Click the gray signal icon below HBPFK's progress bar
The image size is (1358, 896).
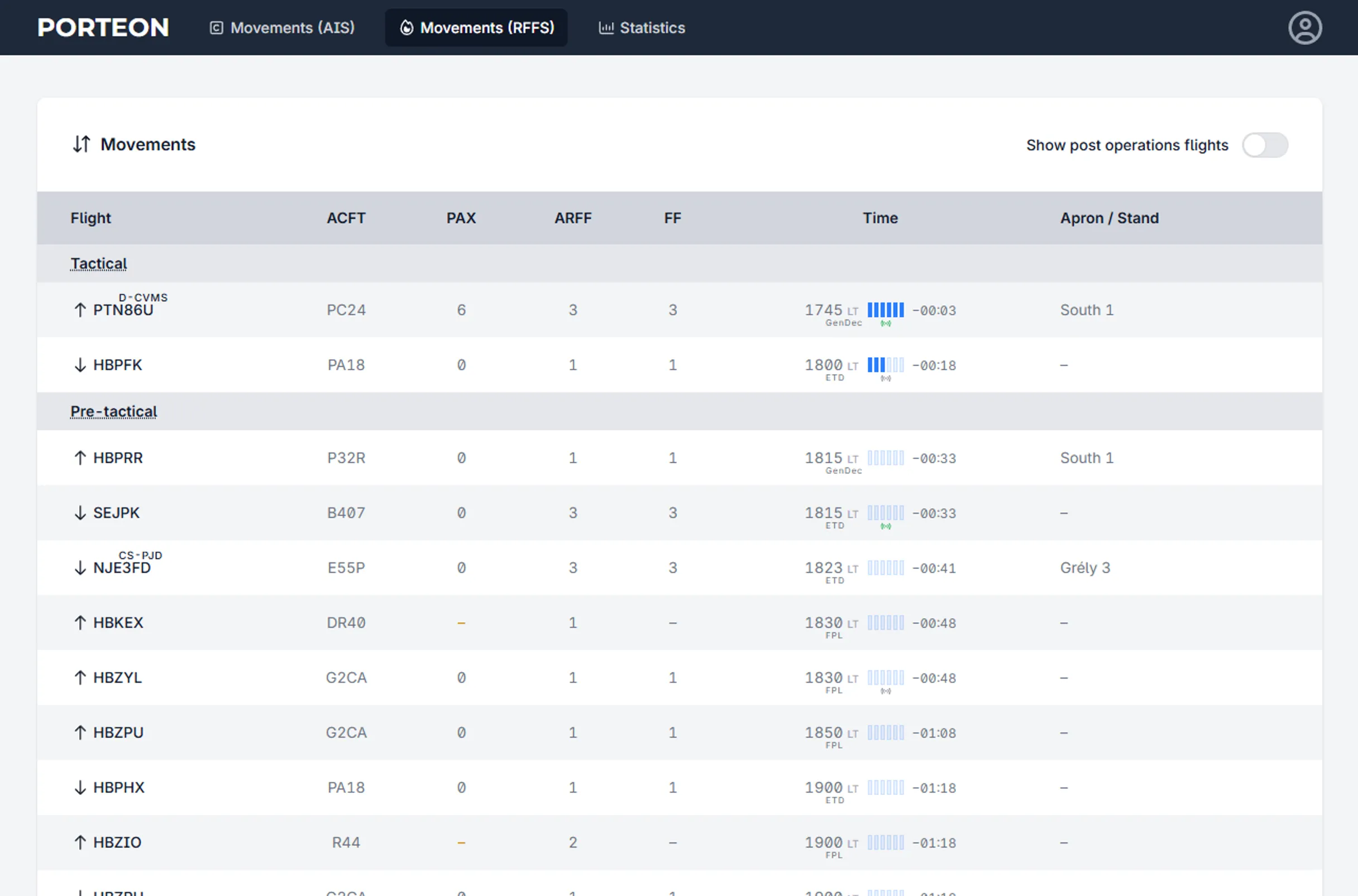click(x=886, y=378)
